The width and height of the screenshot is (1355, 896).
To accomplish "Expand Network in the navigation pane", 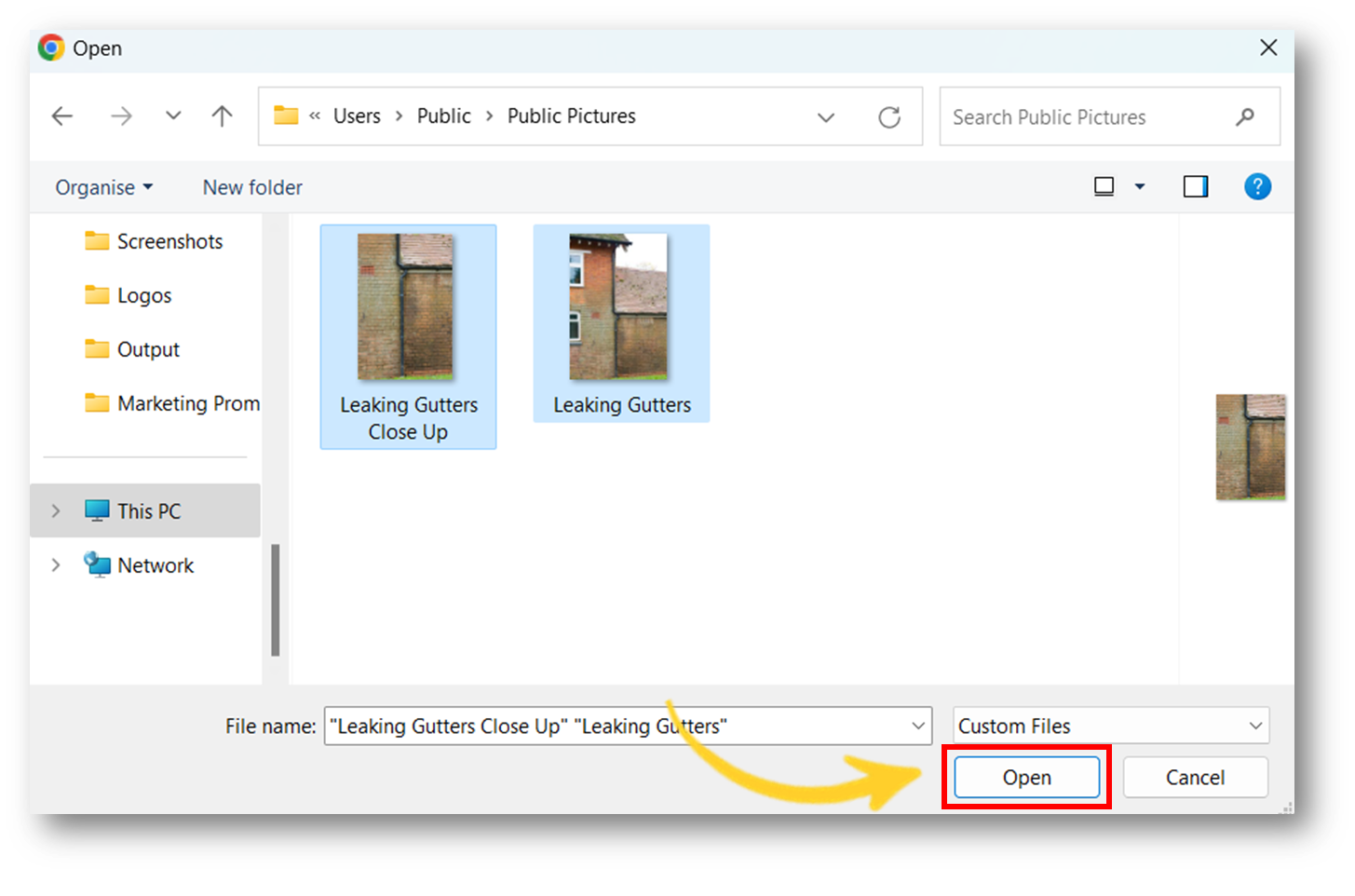I will coord(56,565).
